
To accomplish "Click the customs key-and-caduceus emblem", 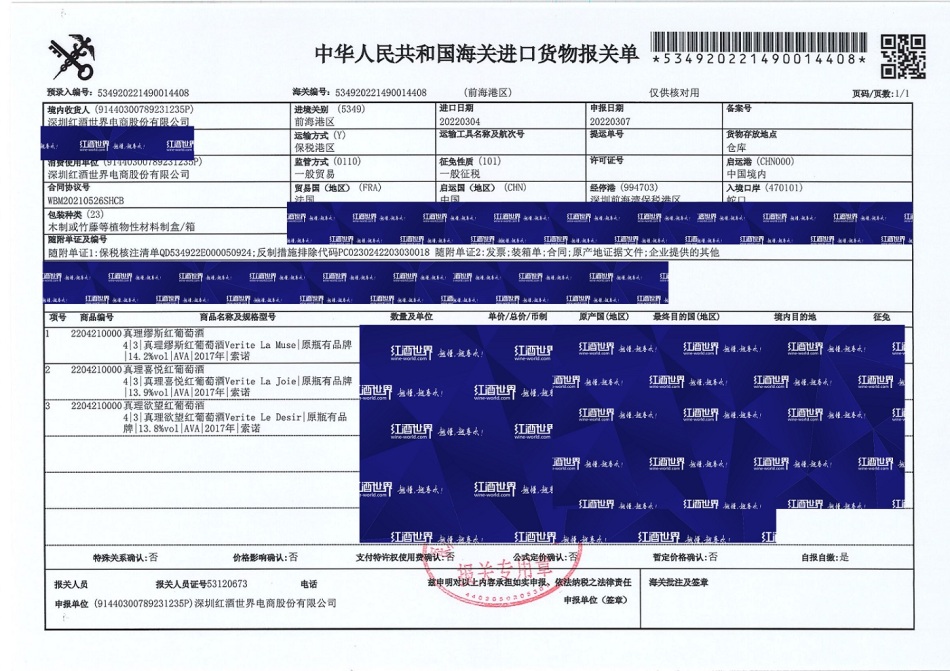I will [73, 58].
